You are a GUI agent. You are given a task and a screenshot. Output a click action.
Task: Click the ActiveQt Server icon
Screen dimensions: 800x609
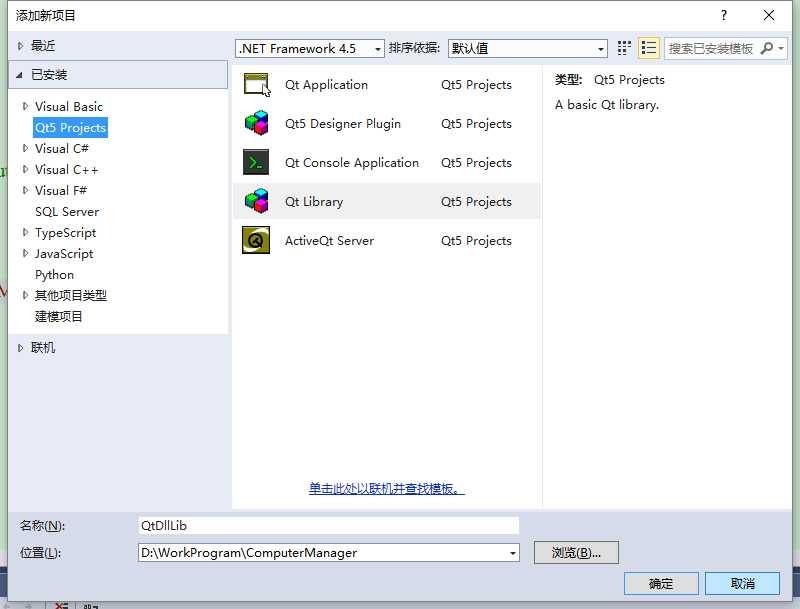(x=256, y=240)
